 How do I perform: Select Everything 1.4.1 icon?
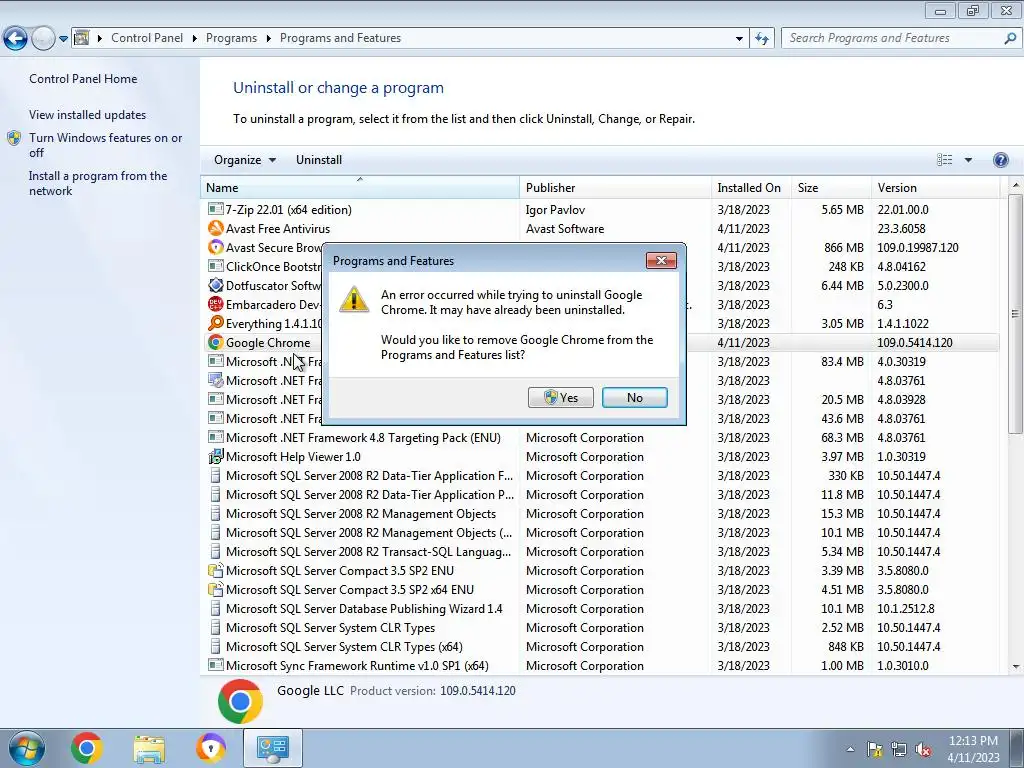[x=216, y=323]
